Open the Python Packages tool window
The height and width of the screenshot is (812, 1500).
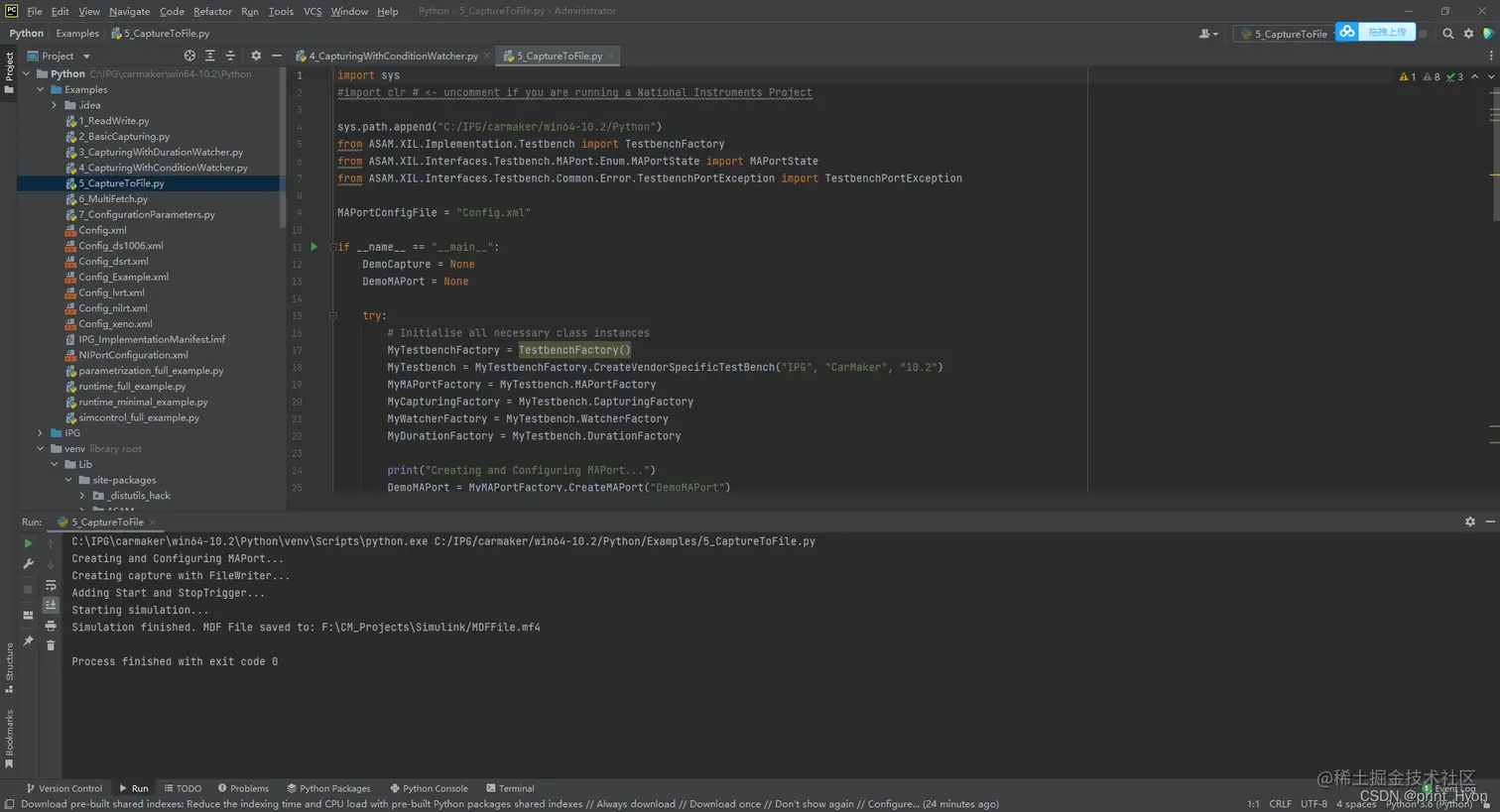click(328, 788)
